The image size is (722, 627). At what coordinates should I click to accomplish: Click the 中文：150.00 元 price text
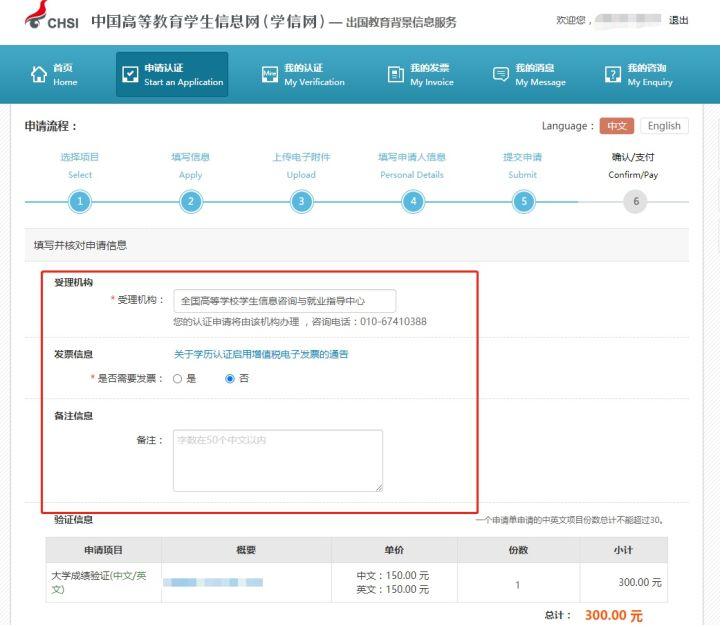pyautogui.click(x=393, y=575)
